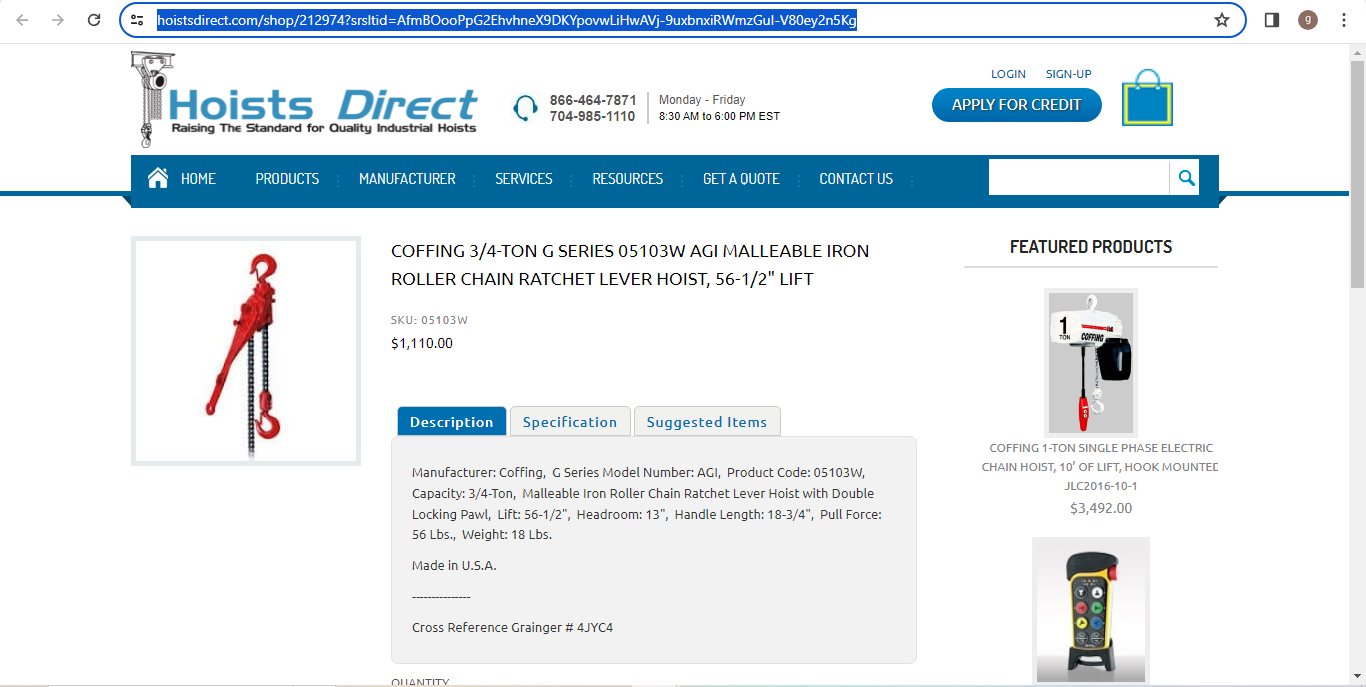This screenshot has width=1366, height=687.
Task: Click the SIGN-UP link
Action: pyautogui.click(x=1068, y=74)
